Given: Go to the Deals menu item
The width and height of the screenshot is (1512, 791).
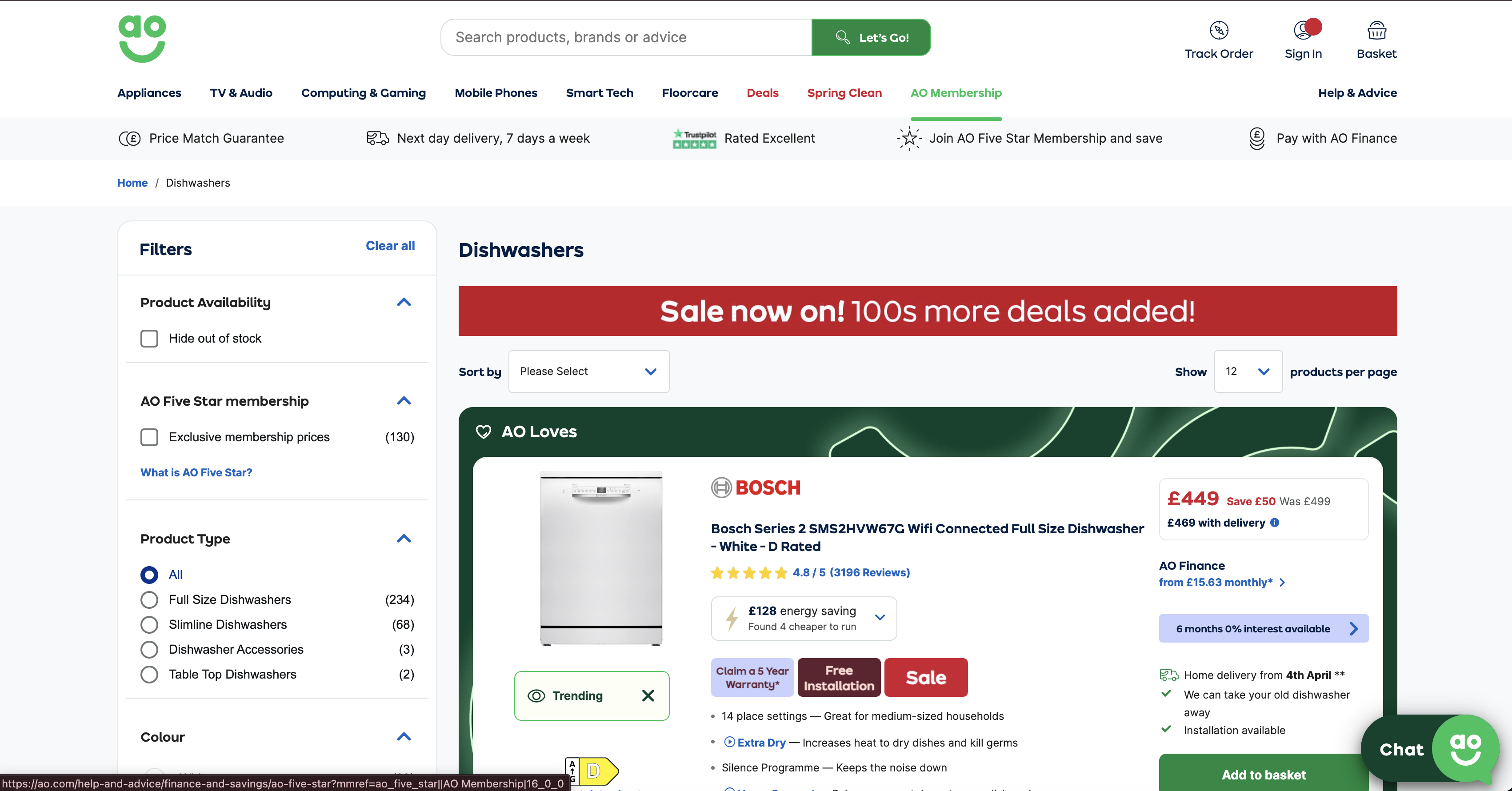Looking at the screenshot, I should pos(763,93).
